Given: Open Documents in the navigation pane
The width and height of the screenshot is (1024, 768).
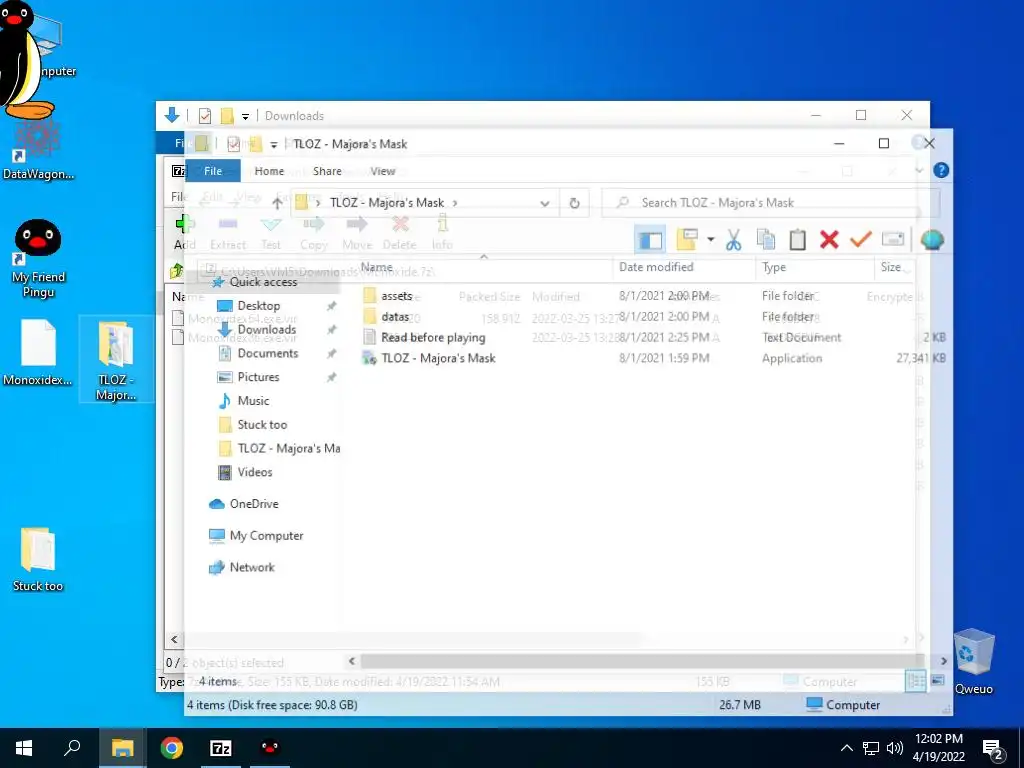Looking at the screenshot, I should [268, 353].
